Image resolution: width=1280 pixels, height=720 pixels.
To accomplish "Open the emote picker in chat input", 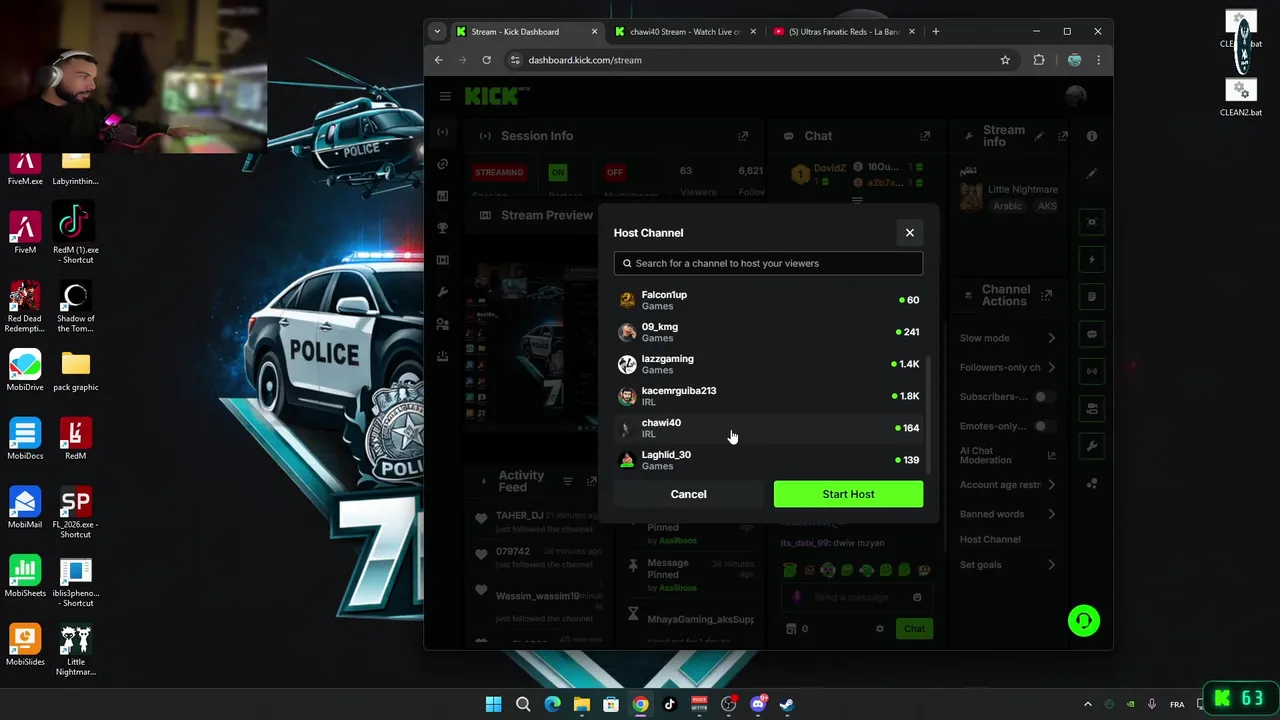I will (x=917, y=597).
